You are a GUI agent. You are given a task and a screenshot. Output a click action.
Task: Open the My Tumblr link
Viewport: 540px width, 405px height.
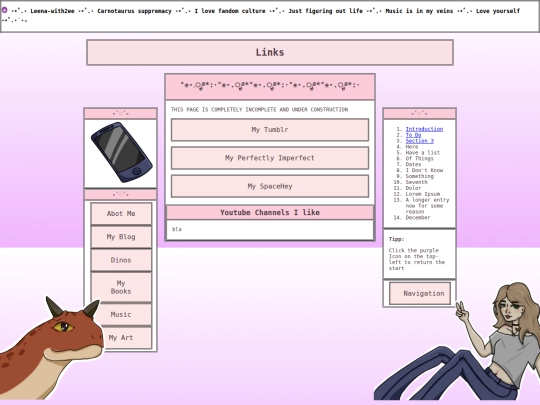270,130
